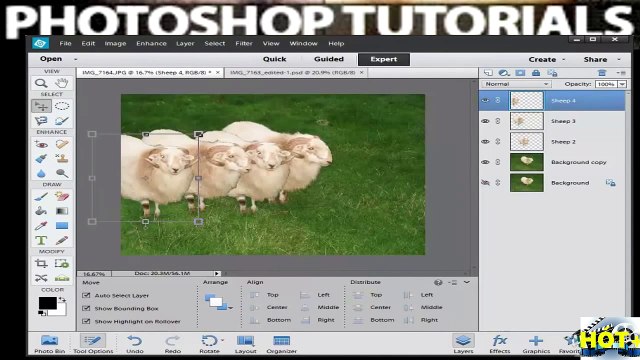The image size is (640, 360).
Task: Switch to IMG_7163_edited-1.psd document tab
Action: point(293,73)
